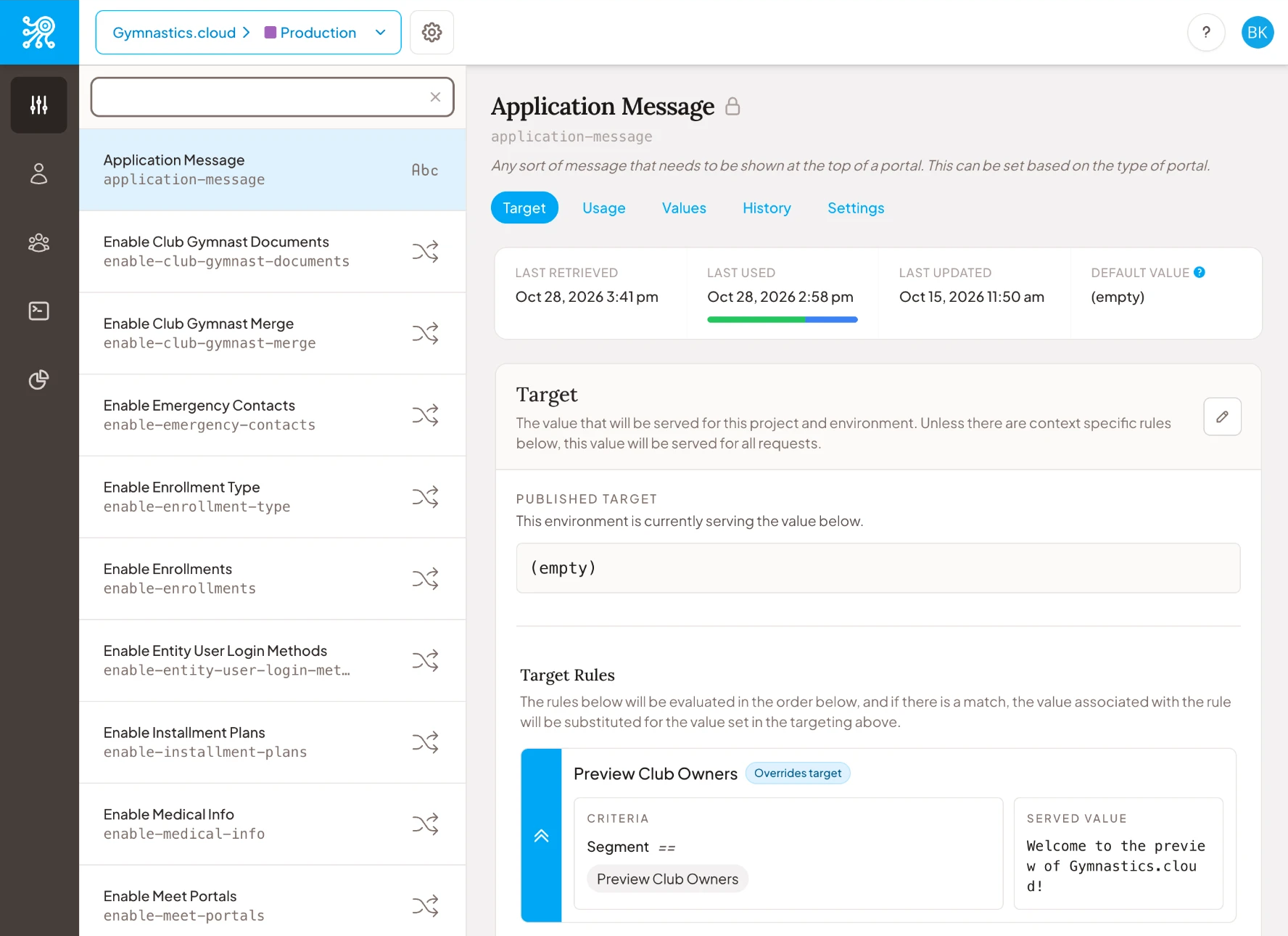Open the BK user avatar menu
1288x936 pixels.
pos(1258,33)
